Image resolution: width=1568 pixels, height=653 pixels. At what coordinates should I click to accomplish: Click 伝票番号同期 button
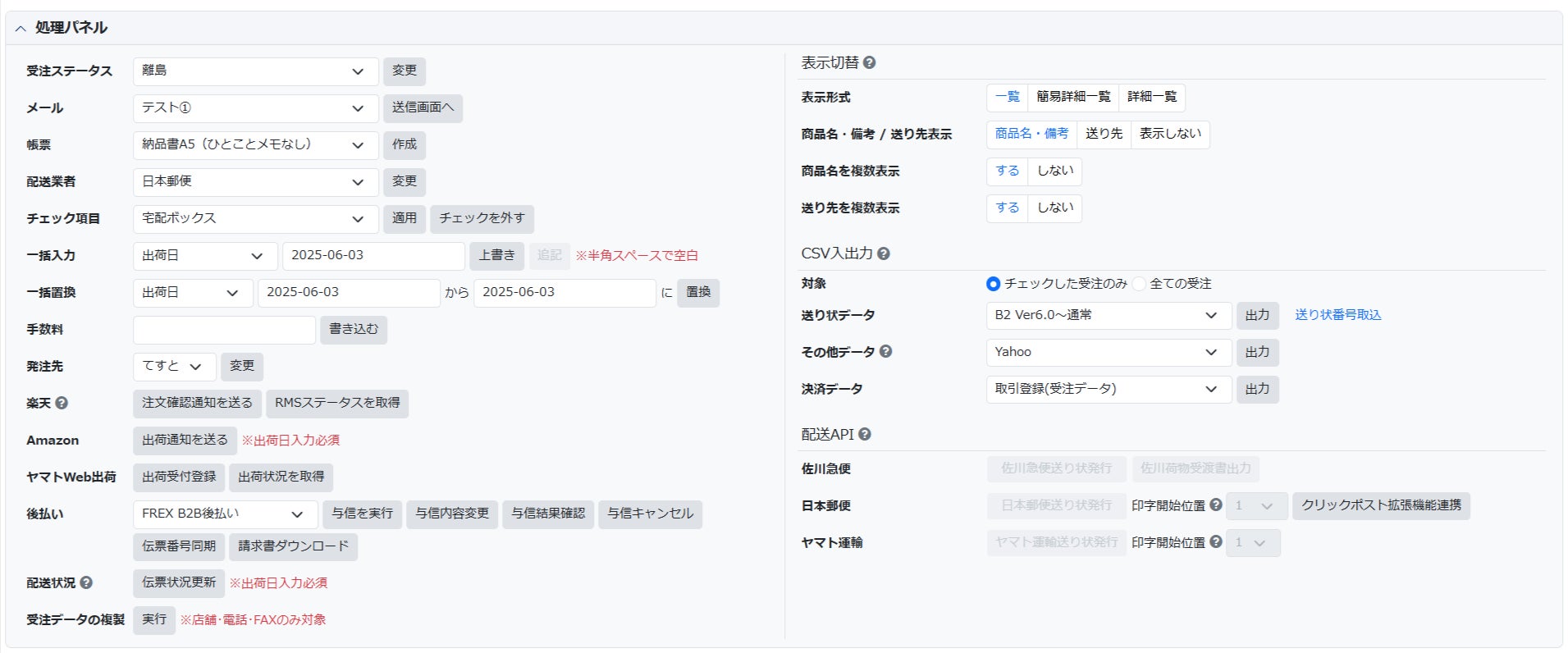pyautogui.click(x=179, y=547)
